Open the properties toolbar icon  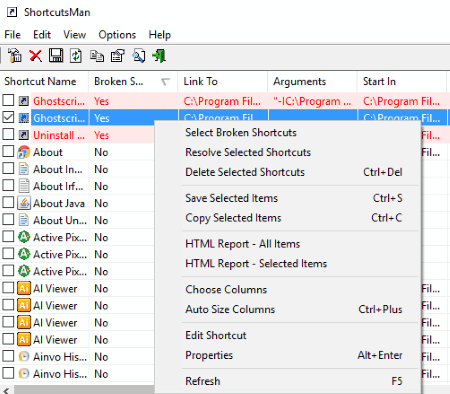pyautogui.click(x=118, y=56)
